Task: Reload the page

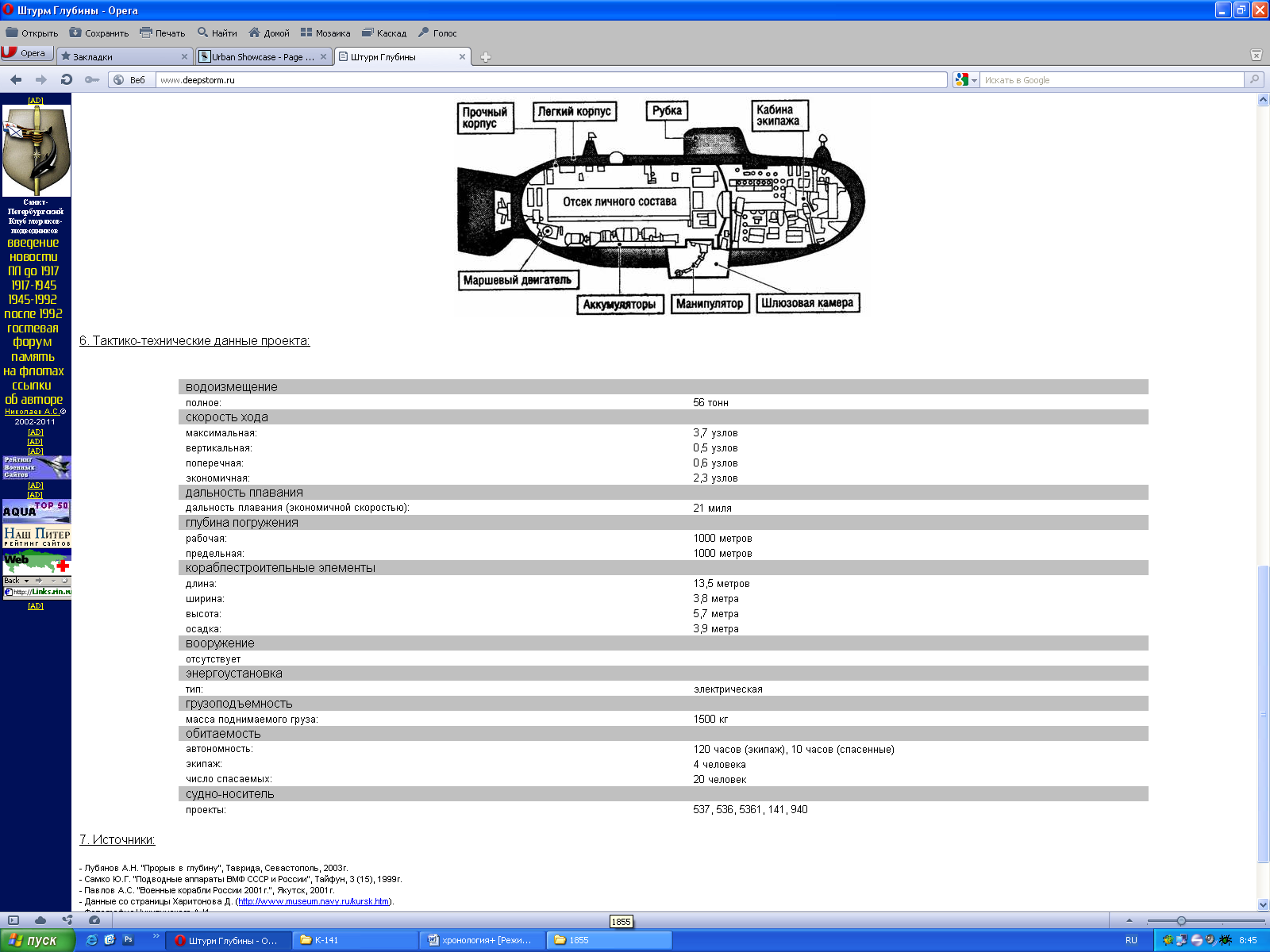Action: [67, 79]
